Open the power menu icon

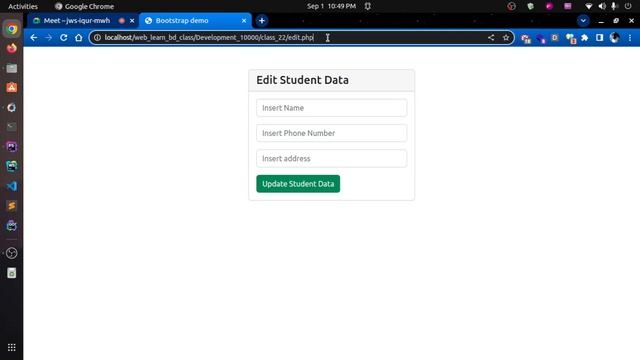click(x=628, y=6)
